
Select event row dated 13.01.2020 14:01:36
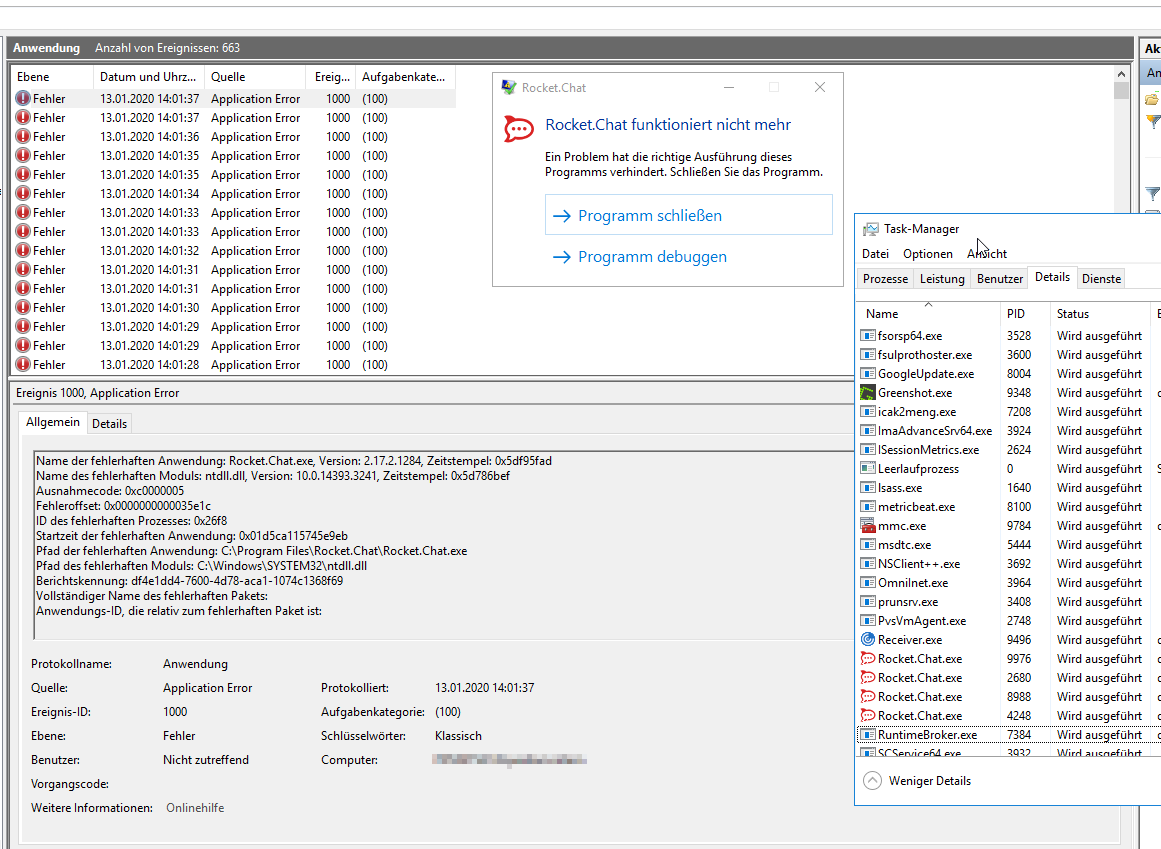pyautogui.click(x=234, y=137)
